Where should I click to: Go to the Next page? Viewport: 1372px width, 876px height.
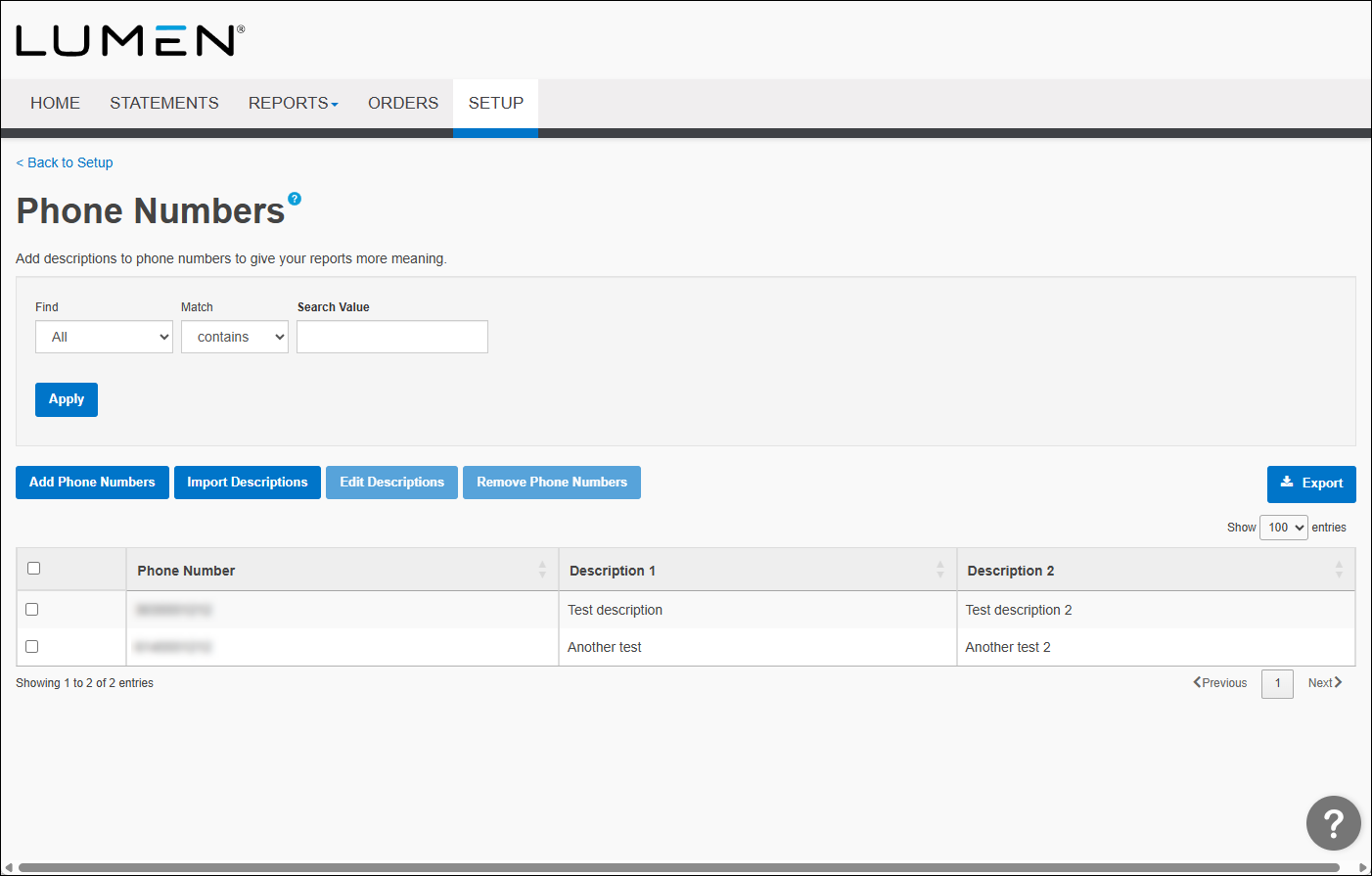click(1324, 683)
